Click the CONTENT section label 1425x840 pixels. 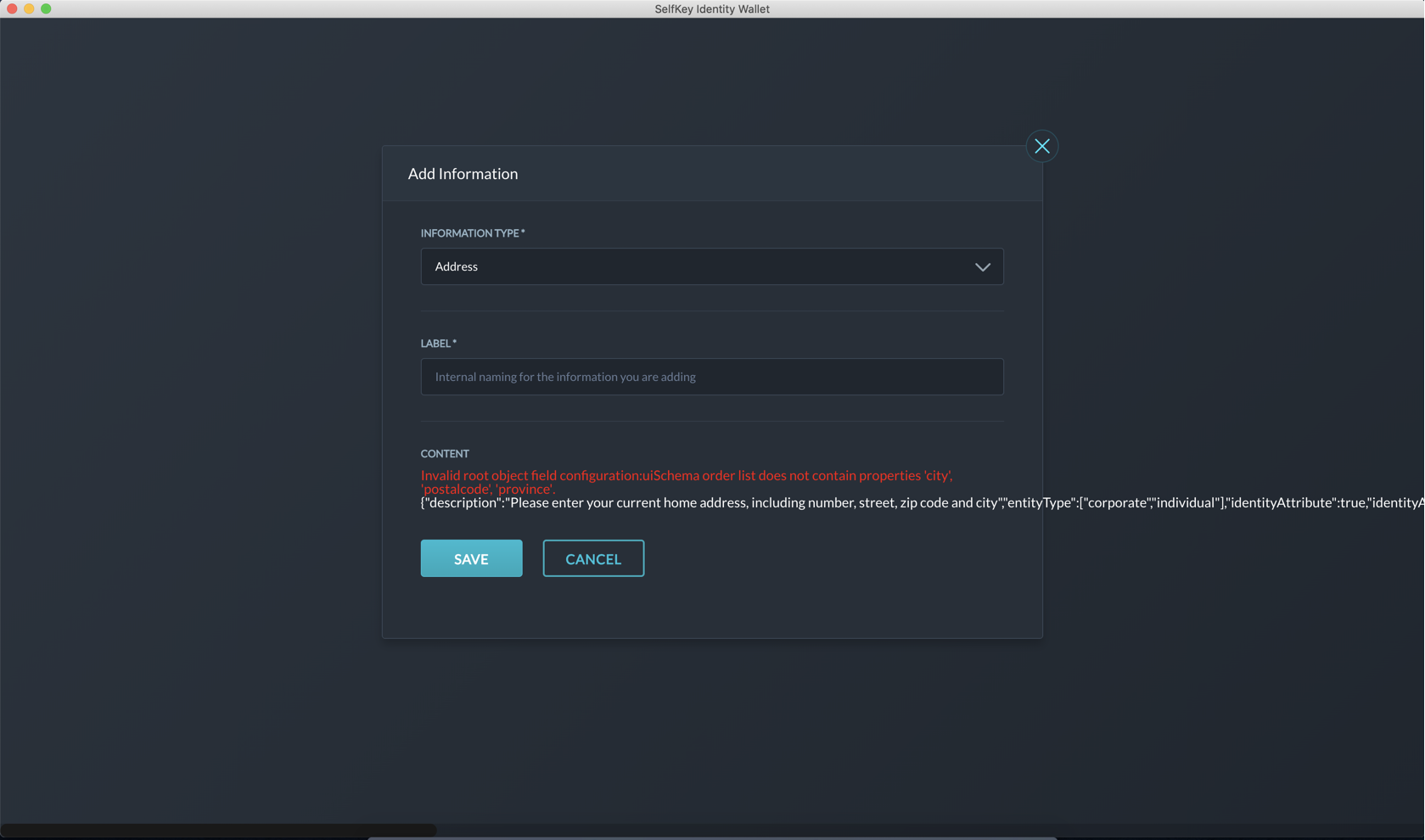(445, 454)
